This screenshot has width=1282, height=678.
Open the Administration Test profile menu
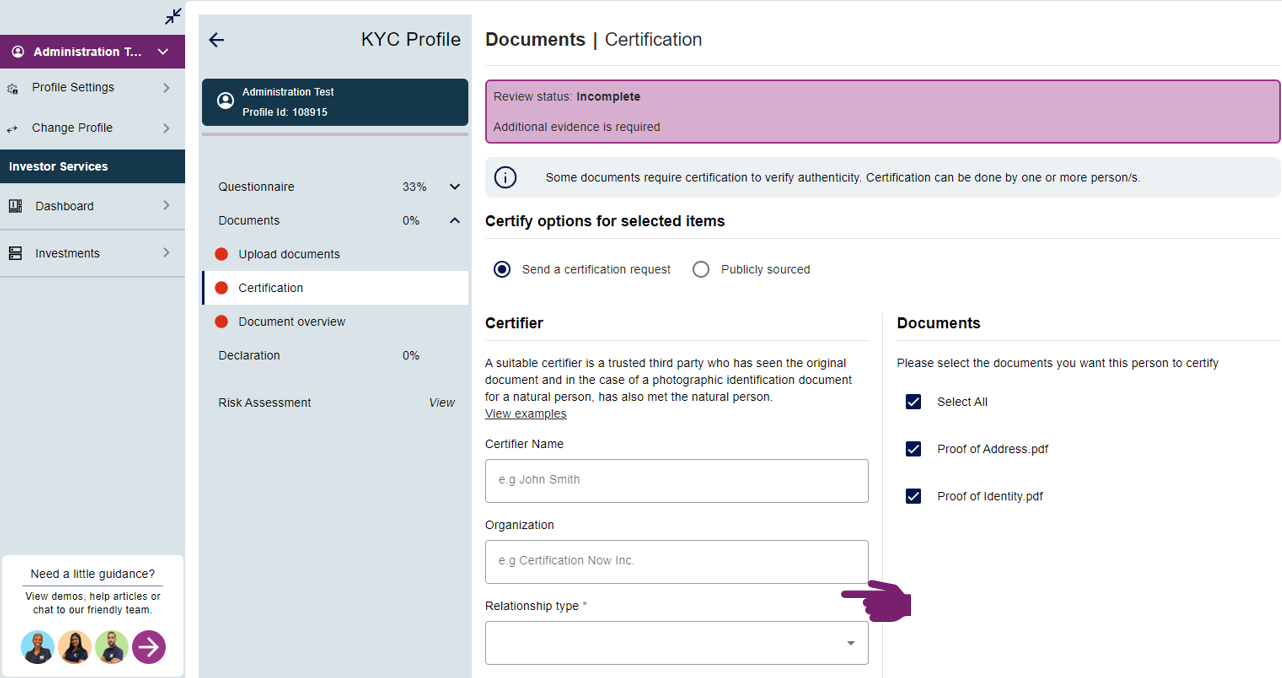(92, 52)
